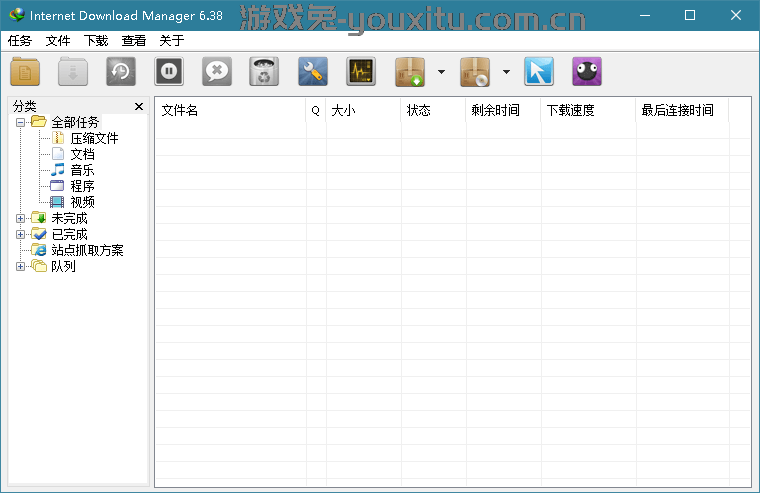Open the 查看 menu
The width and height of the screenshot is (760, 493).
coord(134,41)
